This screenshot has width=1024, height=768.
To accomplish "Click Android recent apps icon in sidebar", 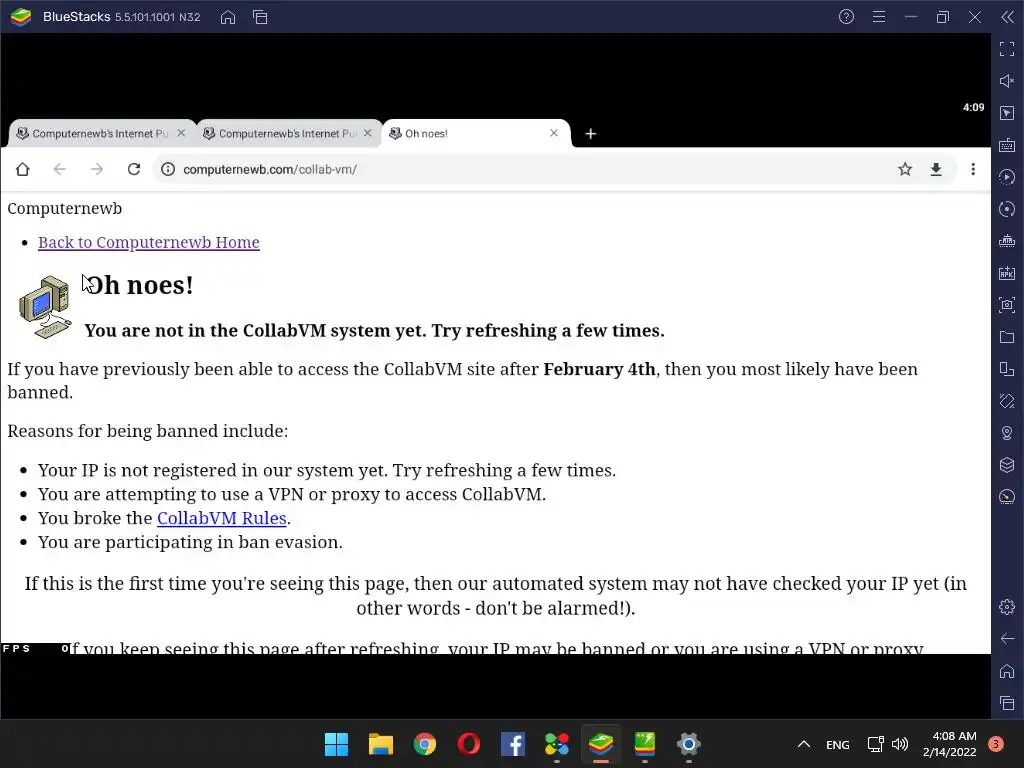I will (1007, 703).
